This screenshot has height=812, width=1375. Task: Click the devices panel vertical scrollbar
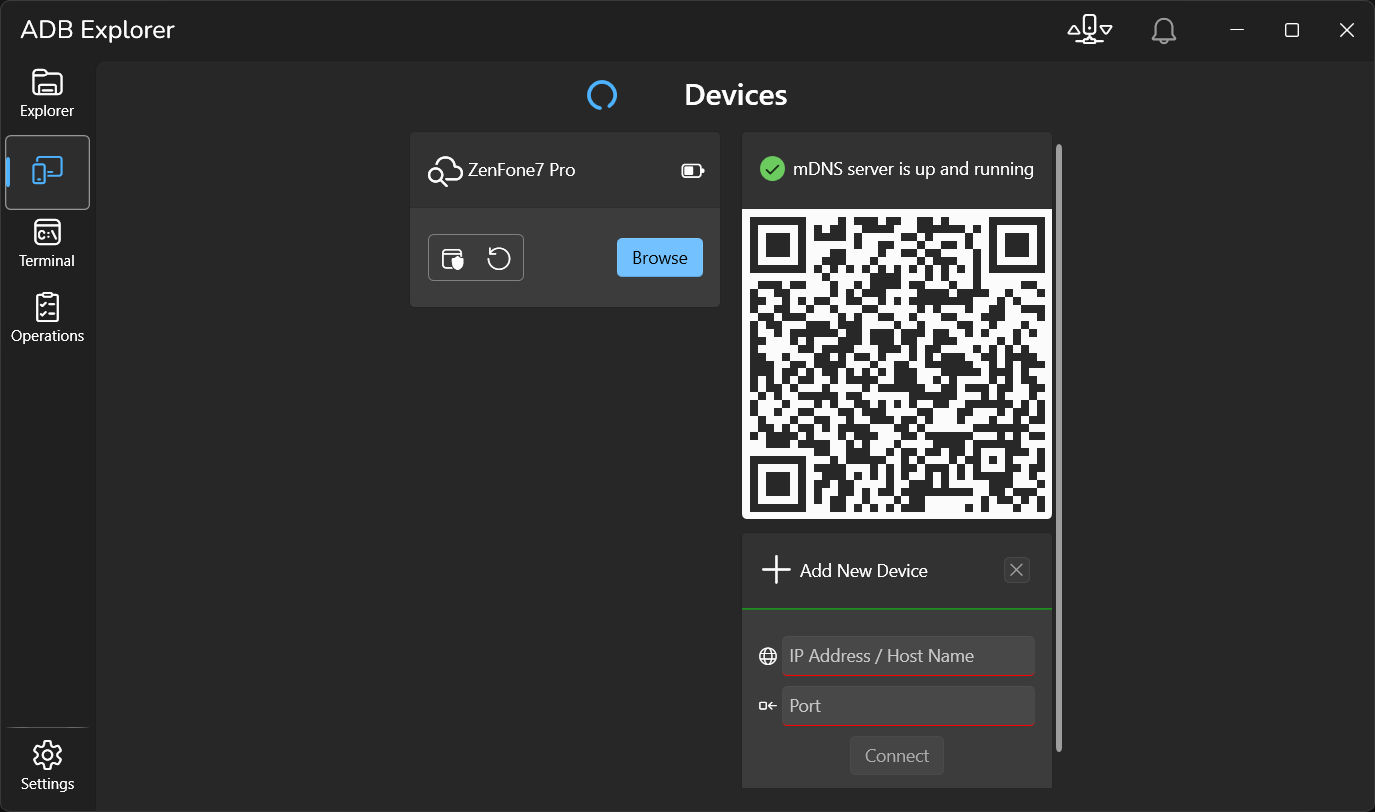click(x=1059, y=448)
